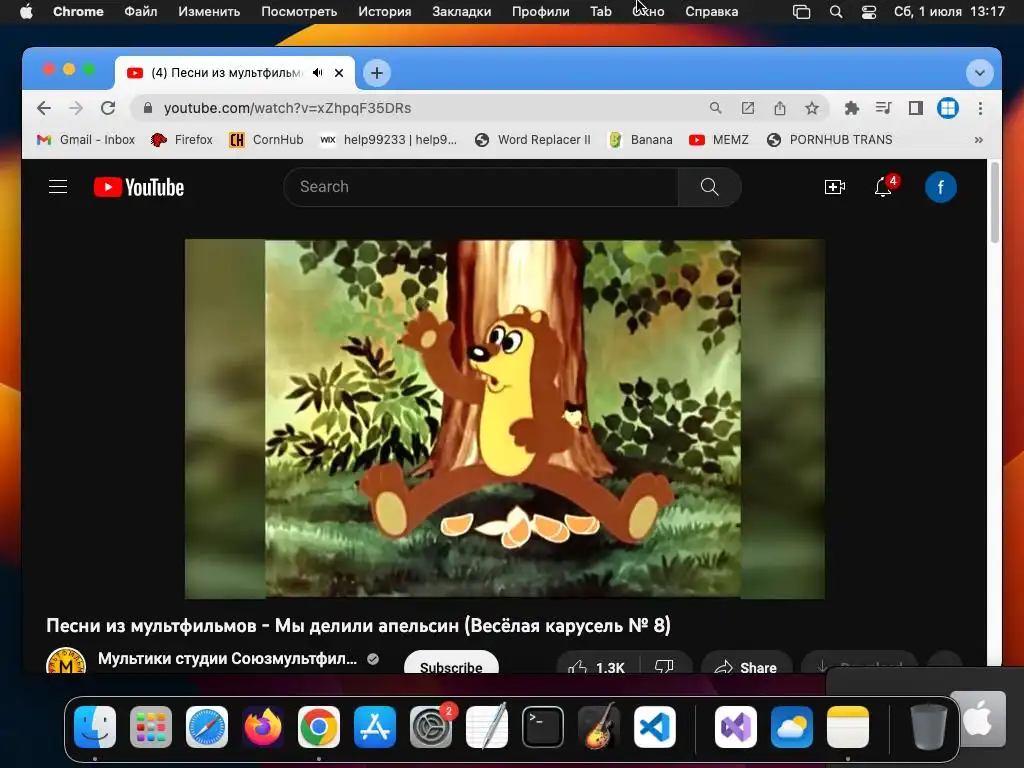1024x768 pixels.
Task: Open the channel avatar next to Subscribe
Action: [x=66, y=661]
